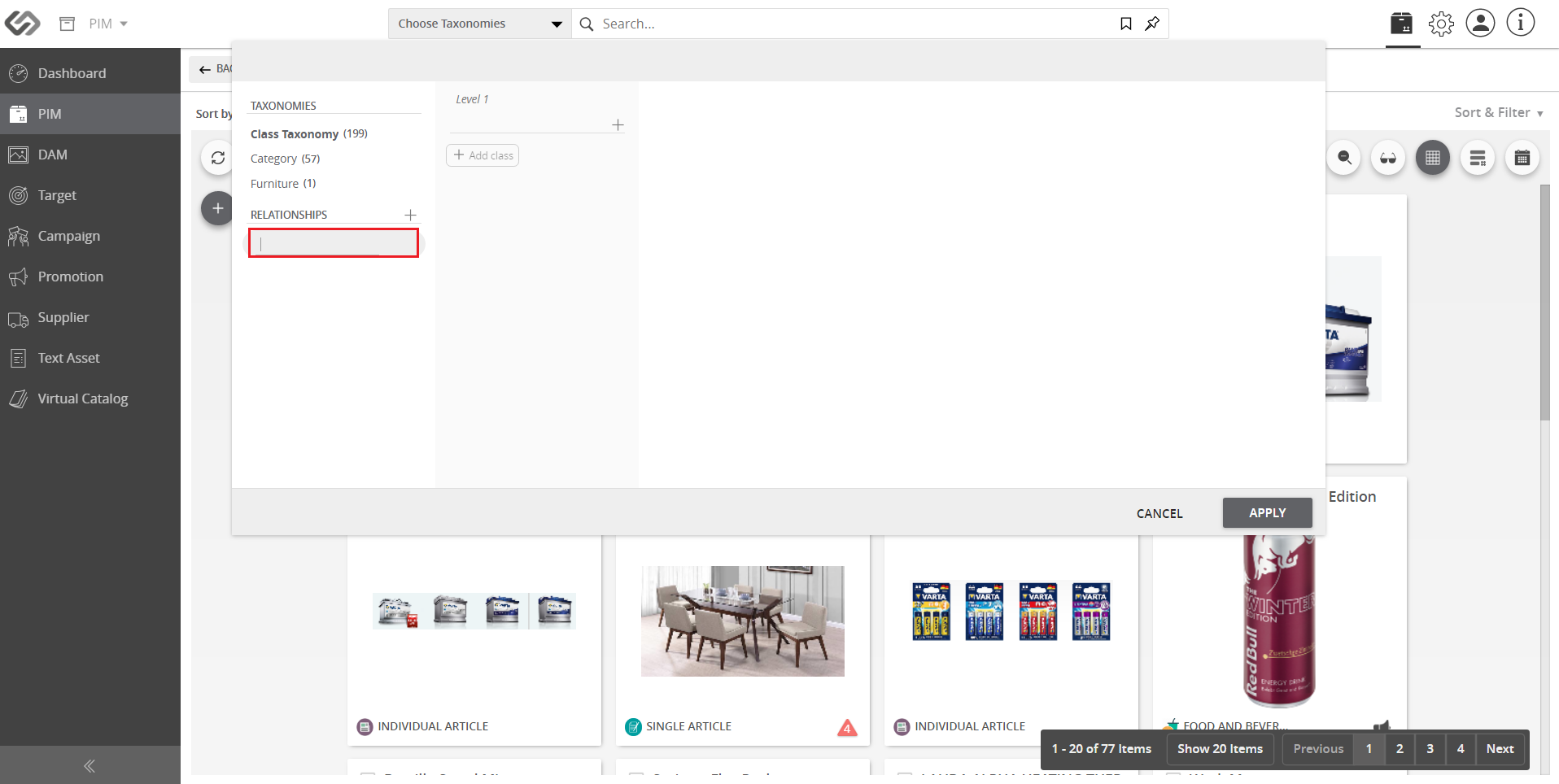Select Furniture (1) taxonomy

click(283, 184)
